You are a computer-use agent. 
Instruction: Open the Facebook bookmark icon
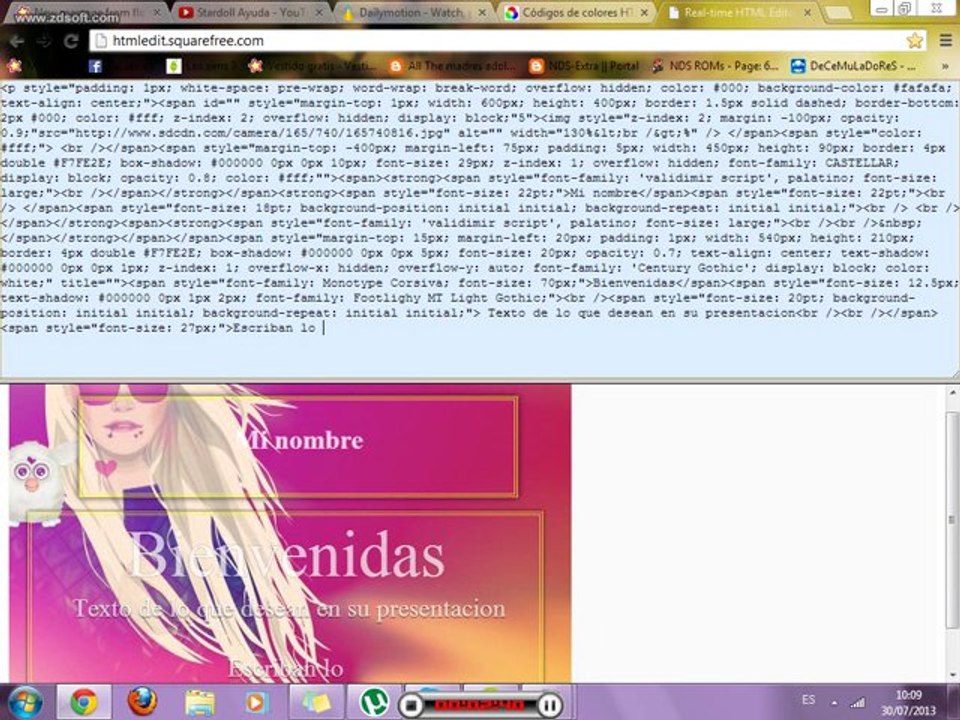pos(95,66)
